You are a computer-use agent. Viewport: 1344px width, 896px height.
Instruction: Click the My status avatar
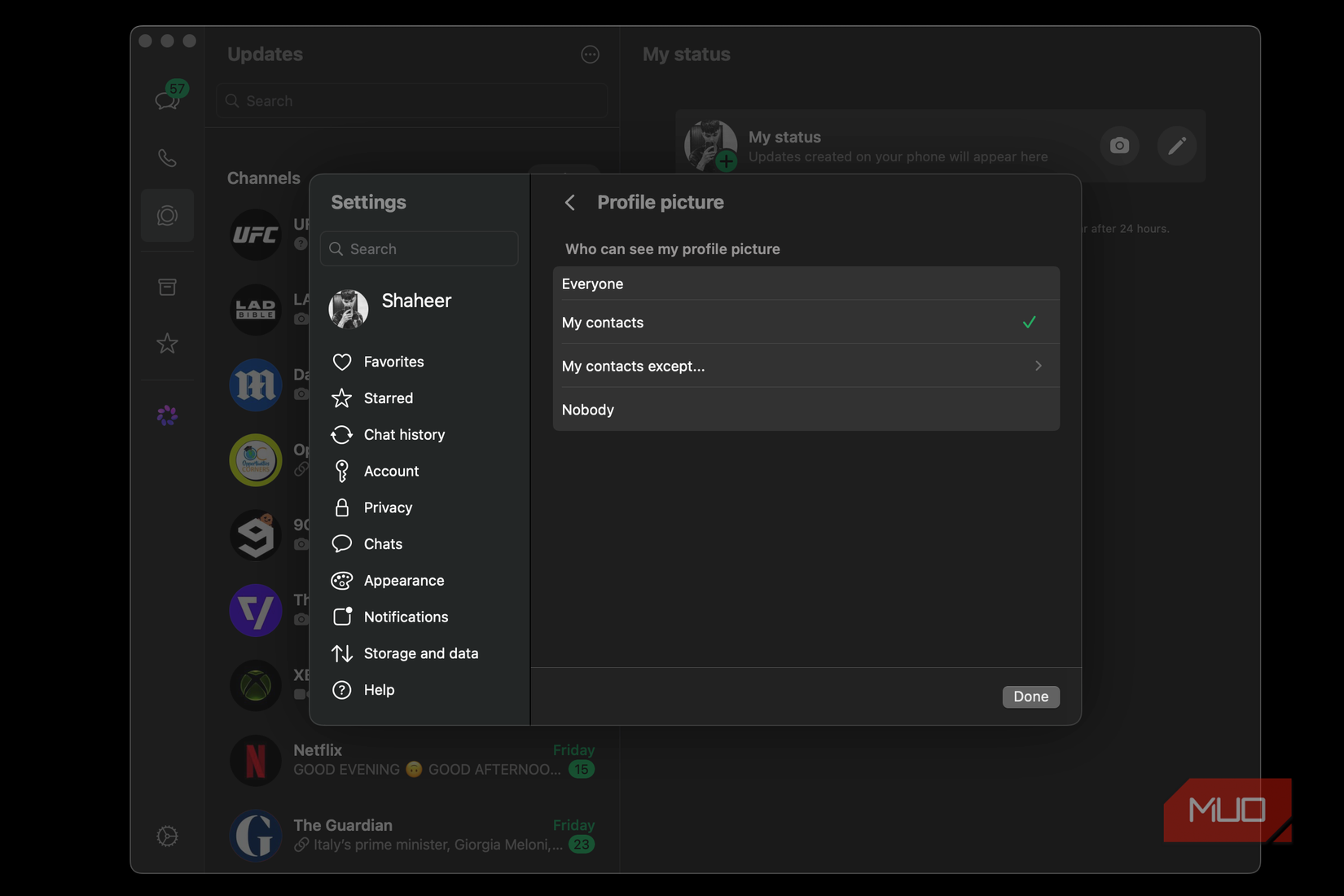pyautogui.click(x=710, y=147)
